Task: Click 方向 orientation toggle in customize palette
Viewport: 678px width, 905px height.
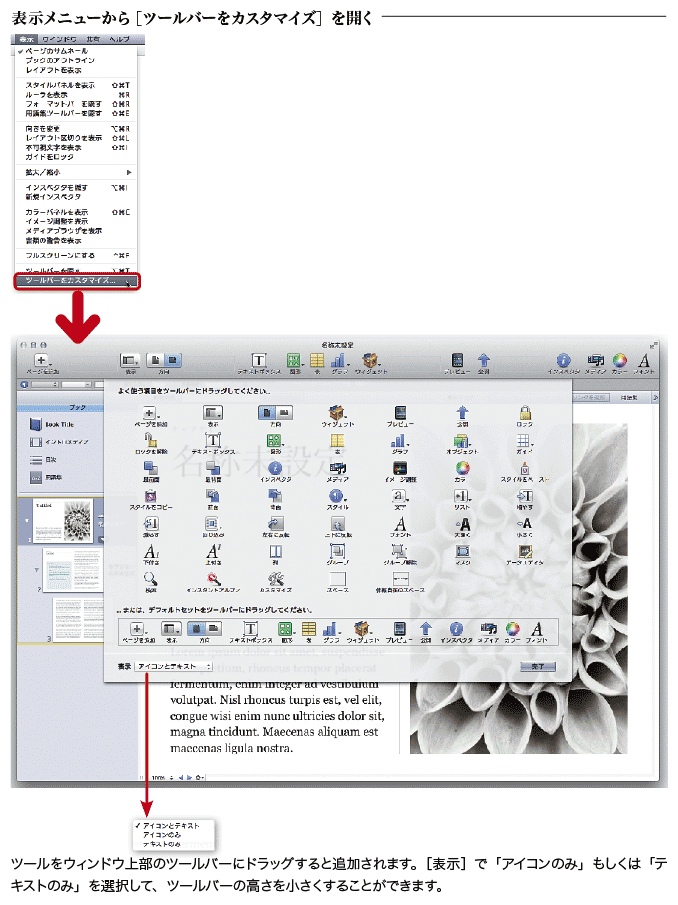Action: click(x=275, y=413)
